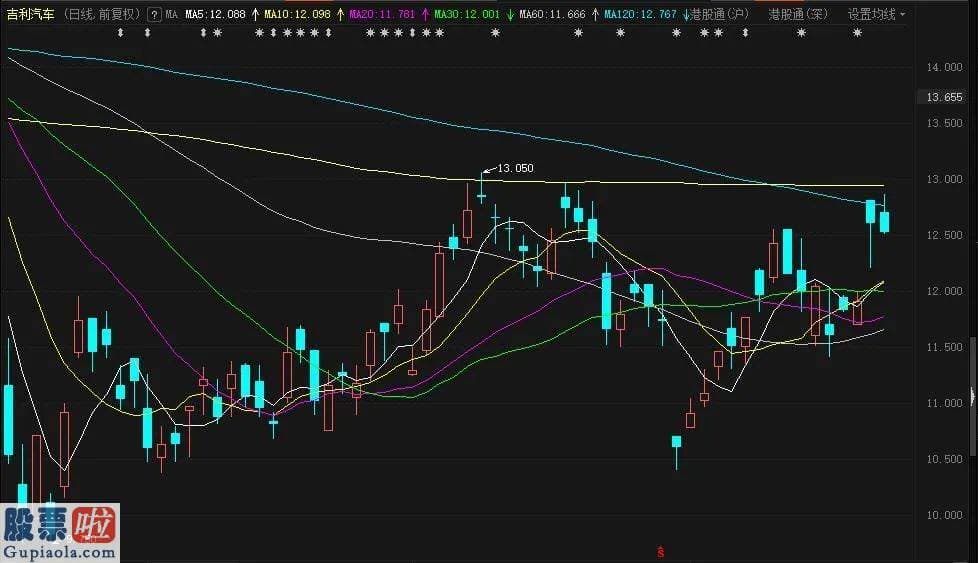Expand the 设置均线 dropdown
This screenshot has height=563, width=978.
(x=876, y=14)
